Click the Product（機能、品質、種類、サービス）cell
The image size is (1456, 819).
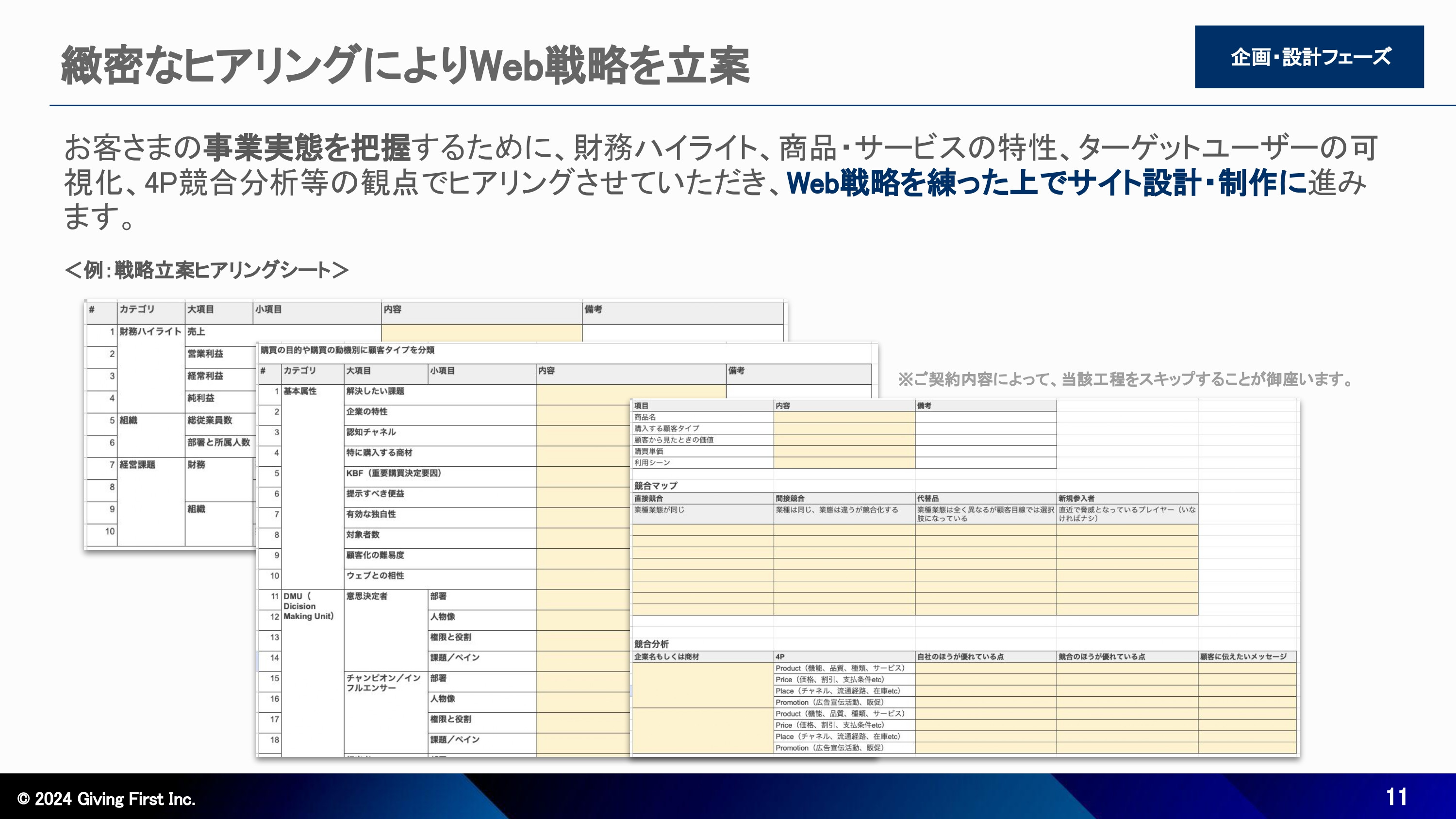(841, 668)
